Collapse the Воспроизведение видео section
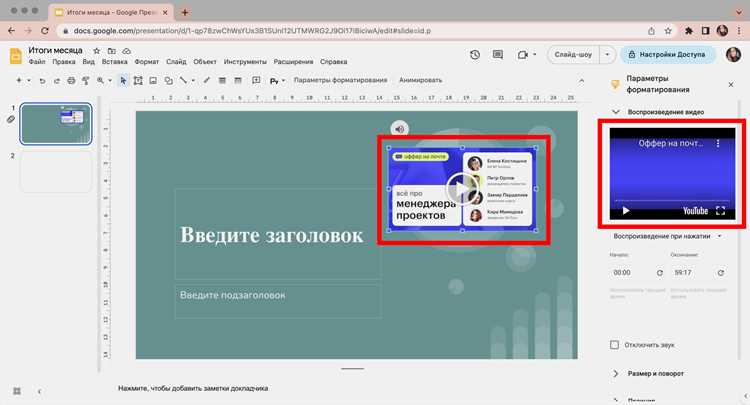 [616, 112]
